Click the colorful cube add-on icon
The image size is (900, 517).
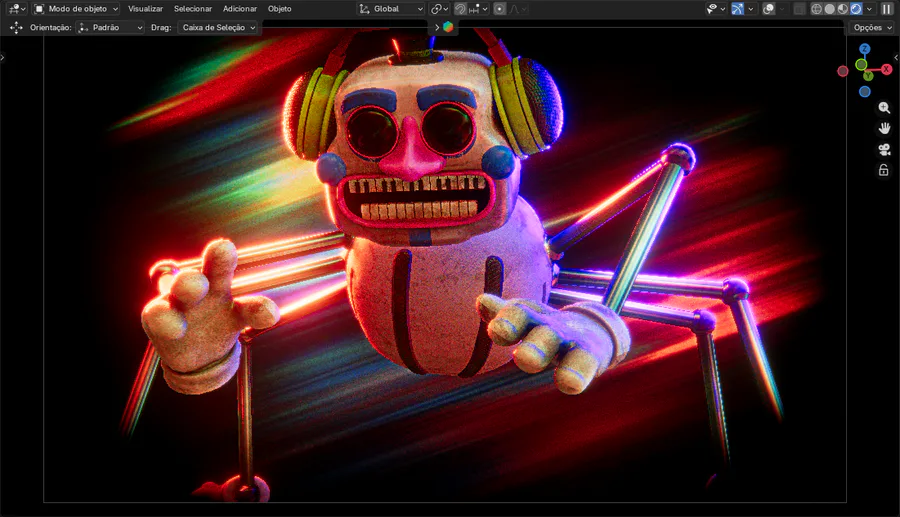click(x=448, y=27)
